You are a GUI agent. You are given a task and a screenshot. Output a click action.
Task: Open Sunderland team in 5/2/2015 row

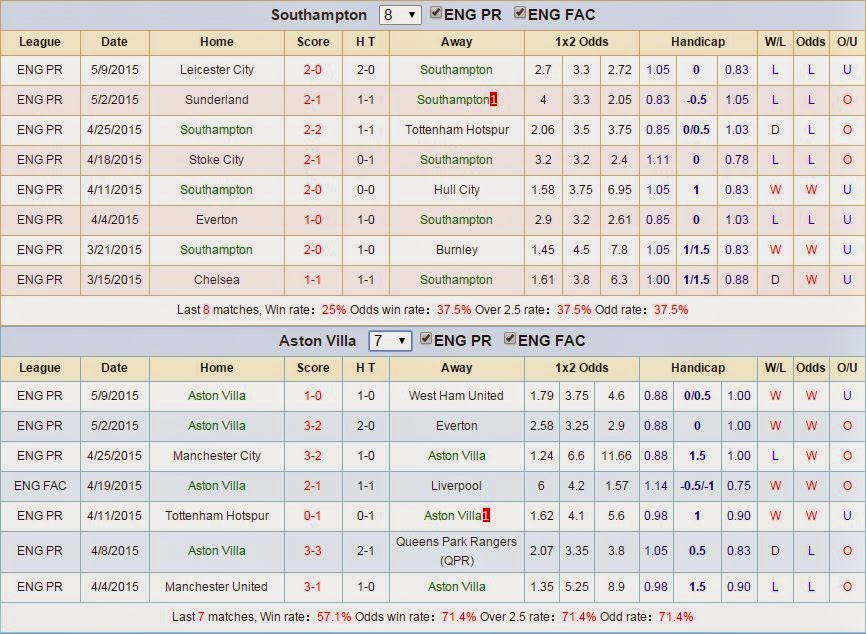(x=216, y=99)
